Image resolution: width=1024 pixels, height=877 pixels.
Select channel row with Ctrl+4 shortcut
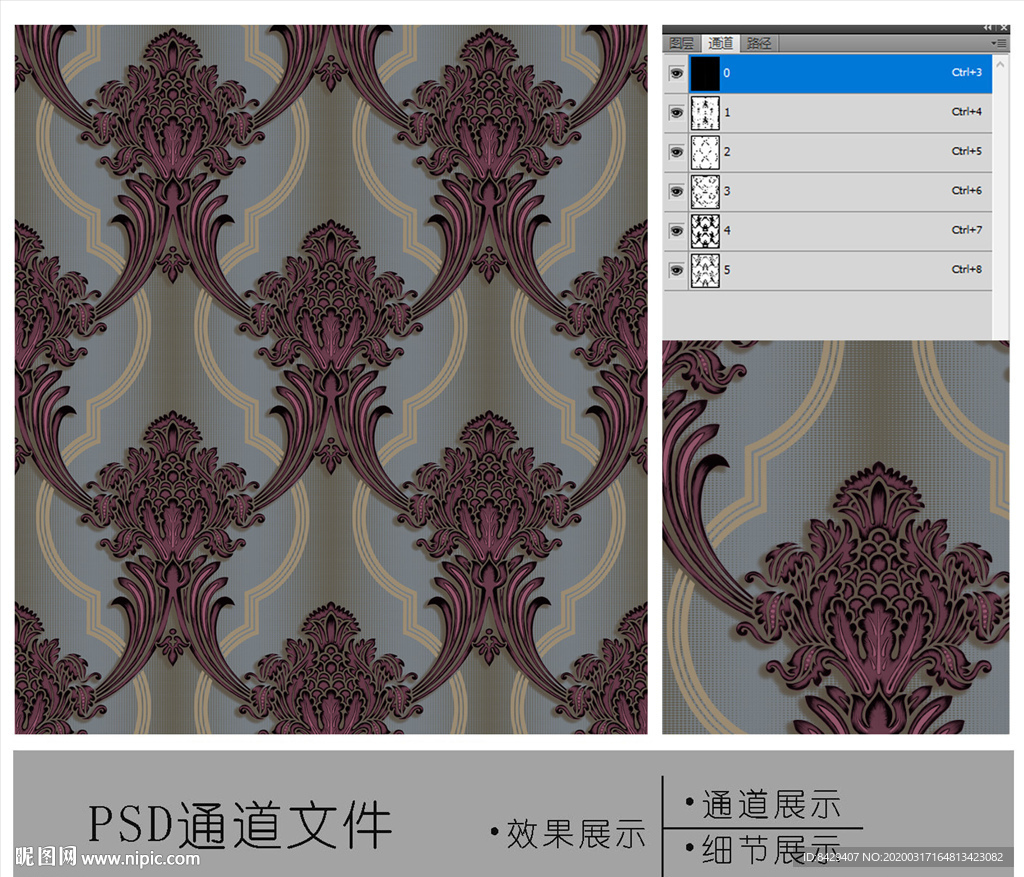pos(827,113)
